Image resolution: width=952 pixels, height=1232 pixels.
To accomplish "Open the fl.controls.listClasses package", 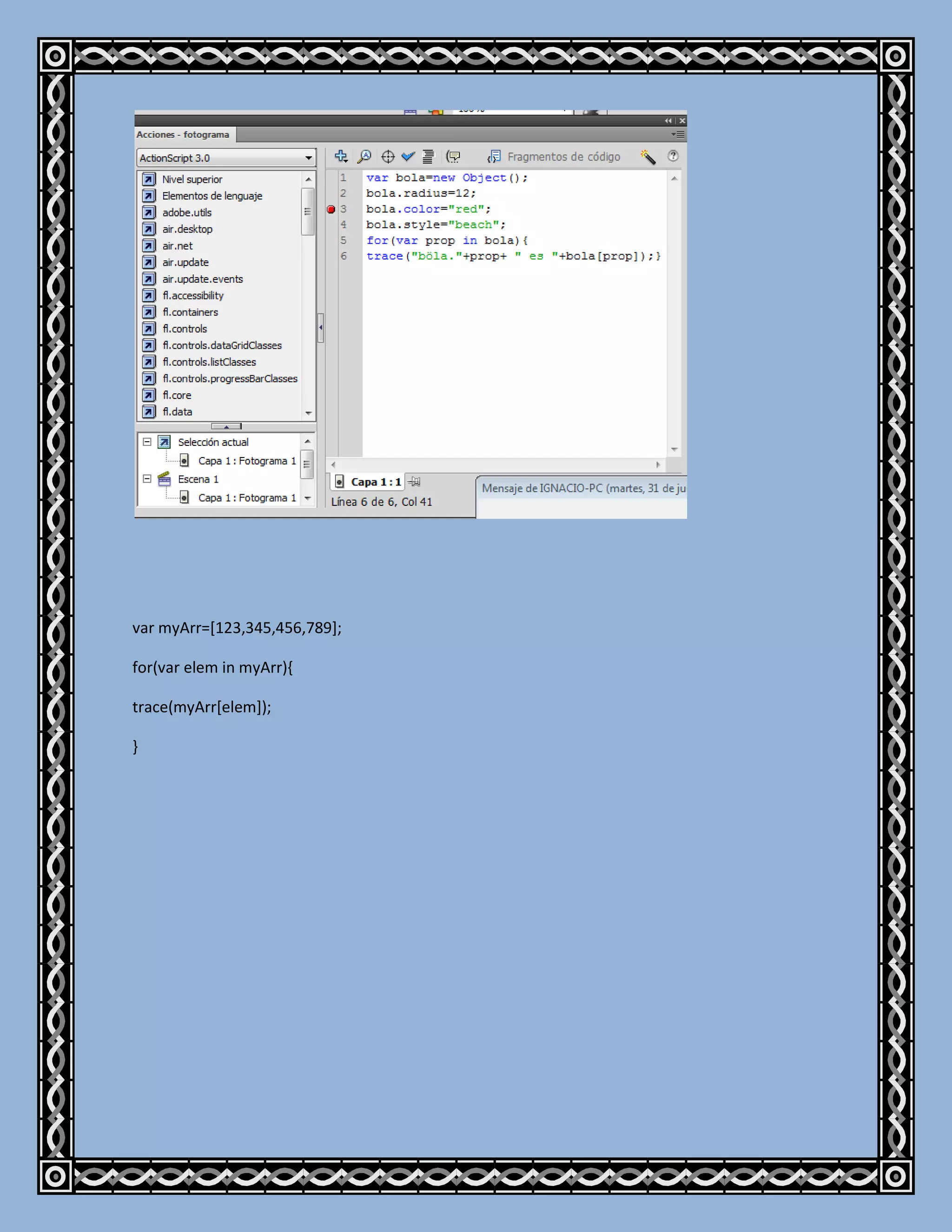I will [x=209, y=362].
